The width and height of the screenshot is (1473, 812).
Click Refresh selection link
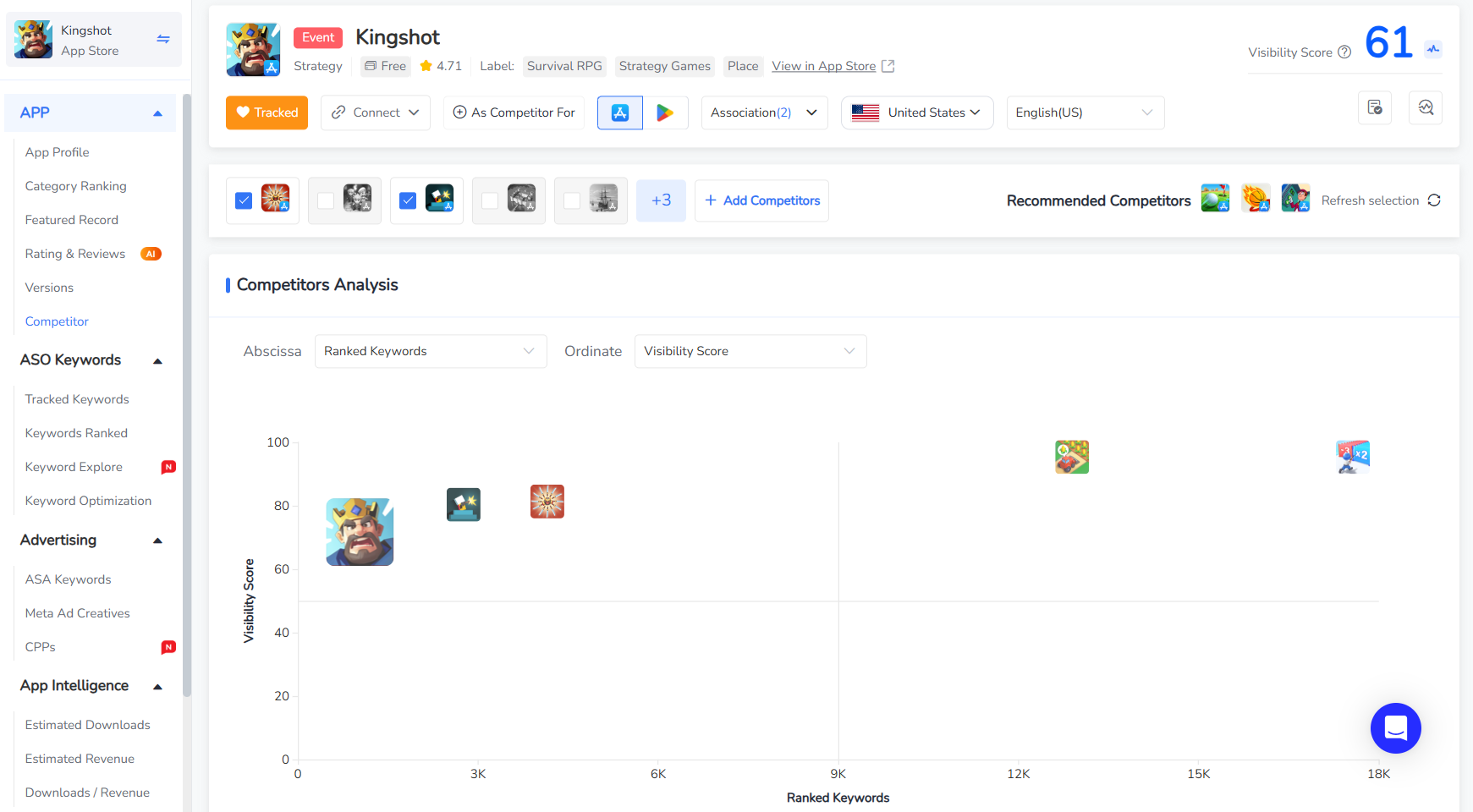[1370, 200]
